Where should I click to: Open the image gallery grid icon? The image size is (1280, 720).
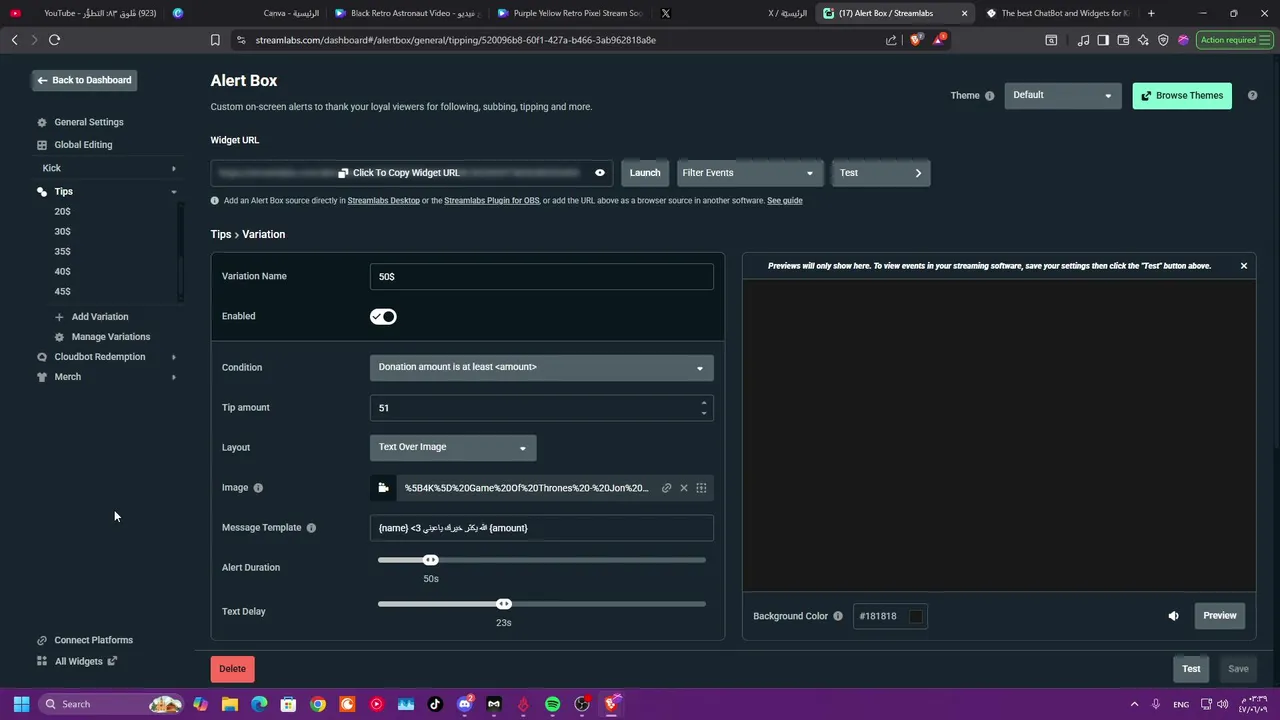[701, 488]
